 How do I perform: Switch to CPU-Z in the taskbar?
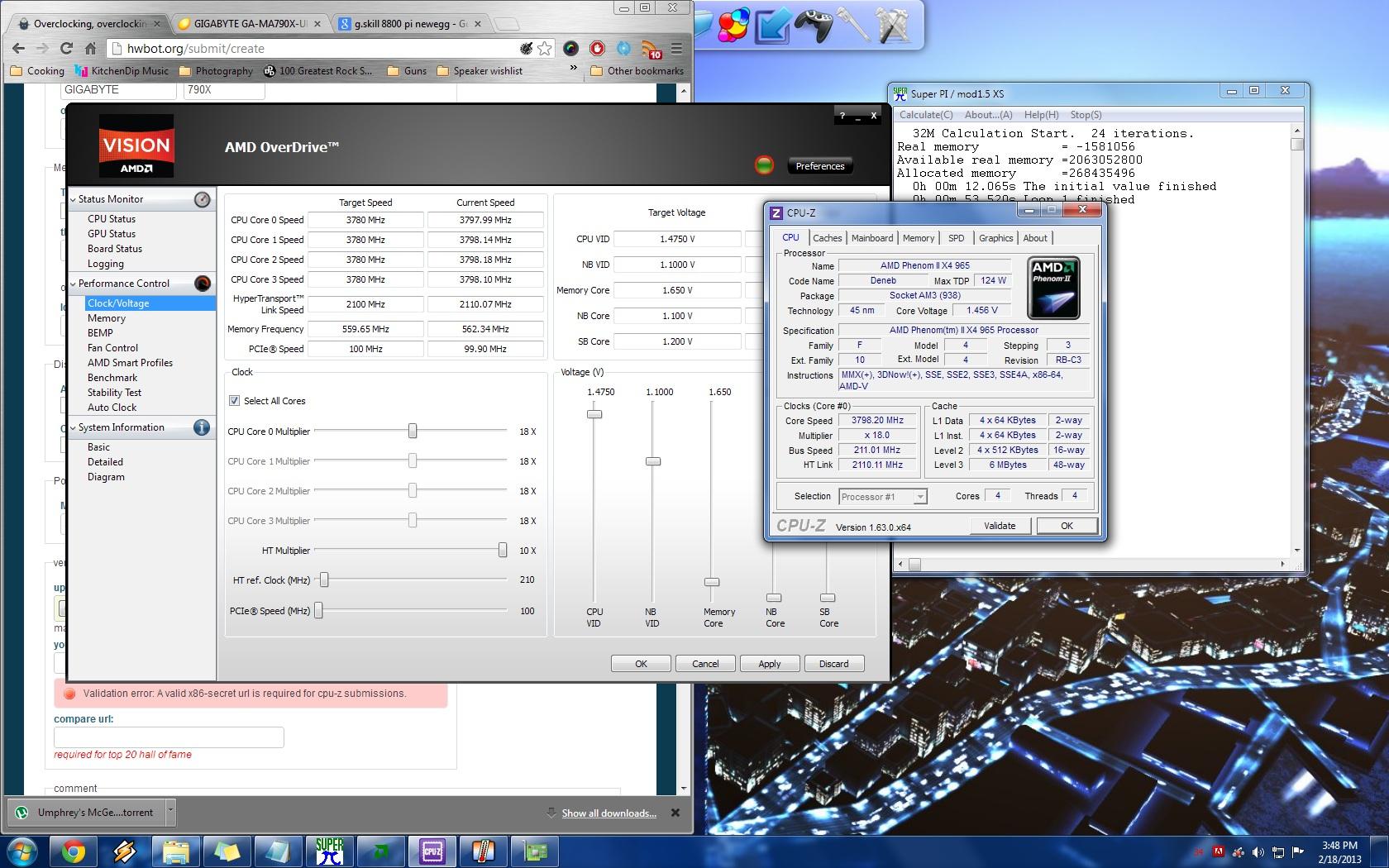click(x=432, y=851)
